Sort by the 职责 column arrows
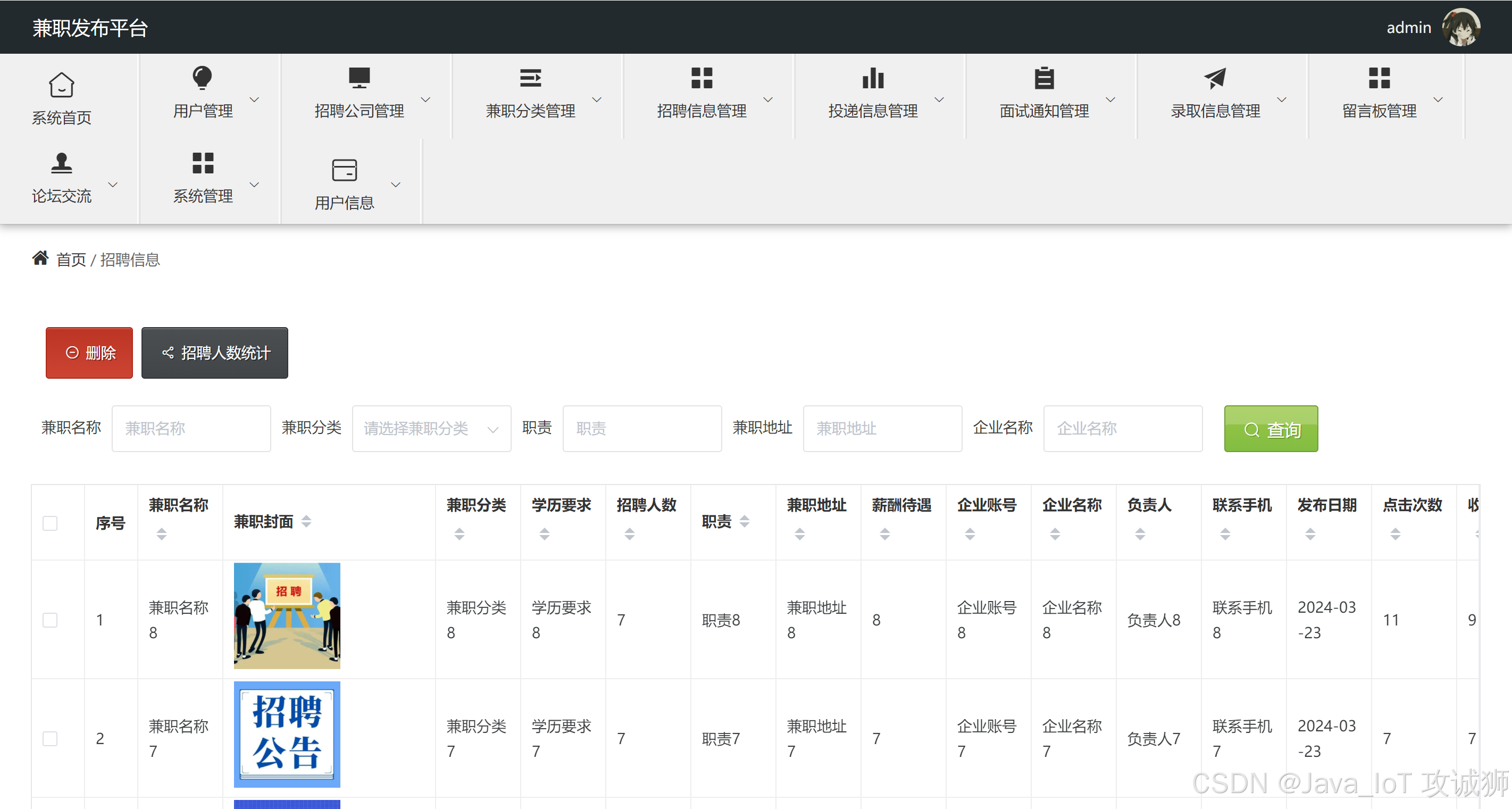This screenshot has width=1512, height=809. click(x=744, y=521)
